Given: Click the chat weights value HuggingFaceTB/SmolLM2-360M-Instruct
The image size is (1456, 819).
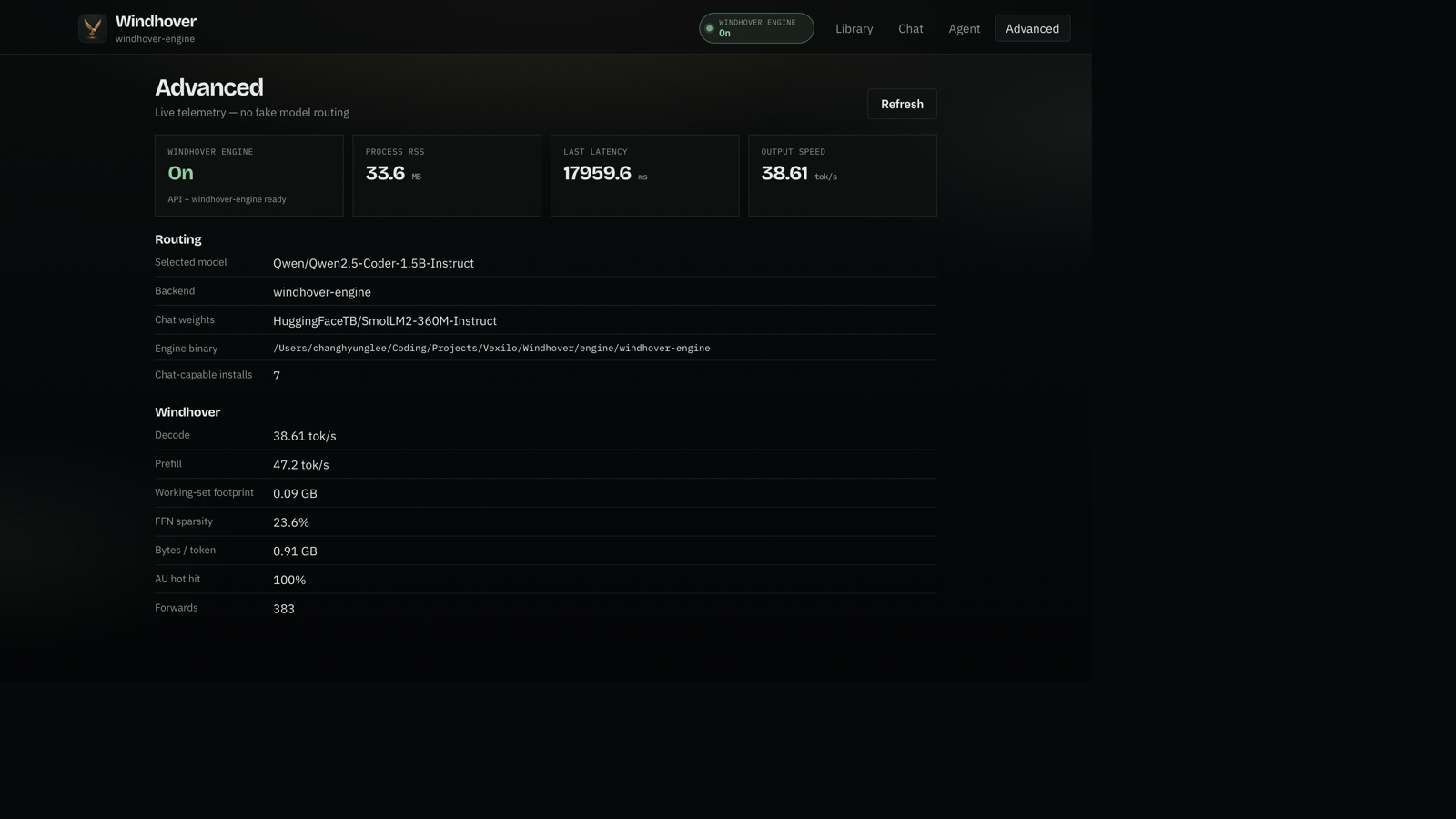Looking at the screenshot, I should 385,321.
